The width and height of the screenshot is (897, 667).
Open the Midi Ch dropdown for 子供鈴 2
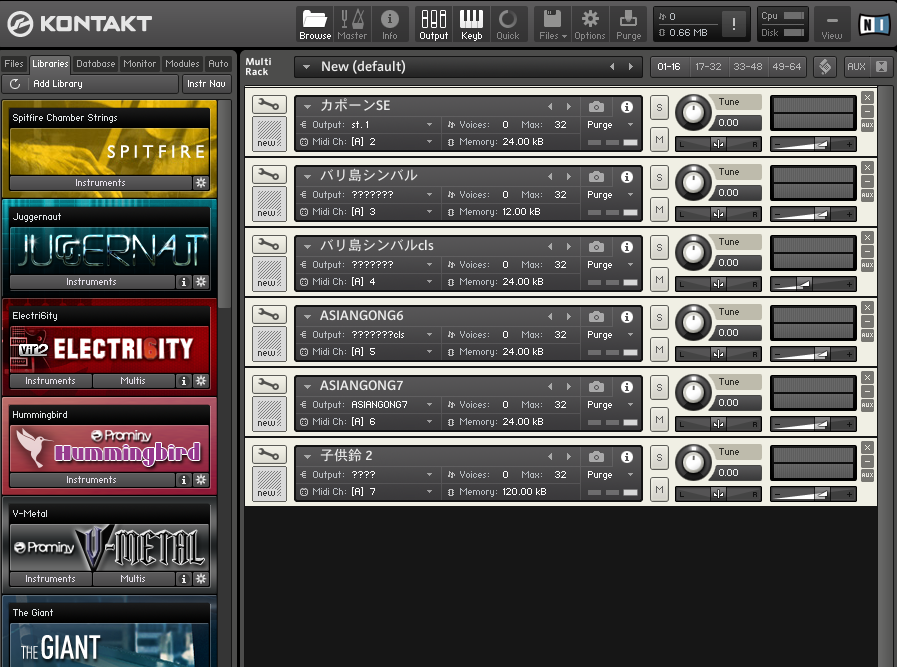(x=429, y=491)
